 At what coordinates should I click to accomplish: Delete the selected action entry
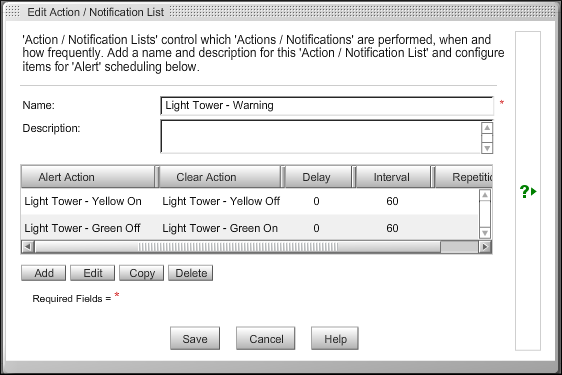coord(191,273)
